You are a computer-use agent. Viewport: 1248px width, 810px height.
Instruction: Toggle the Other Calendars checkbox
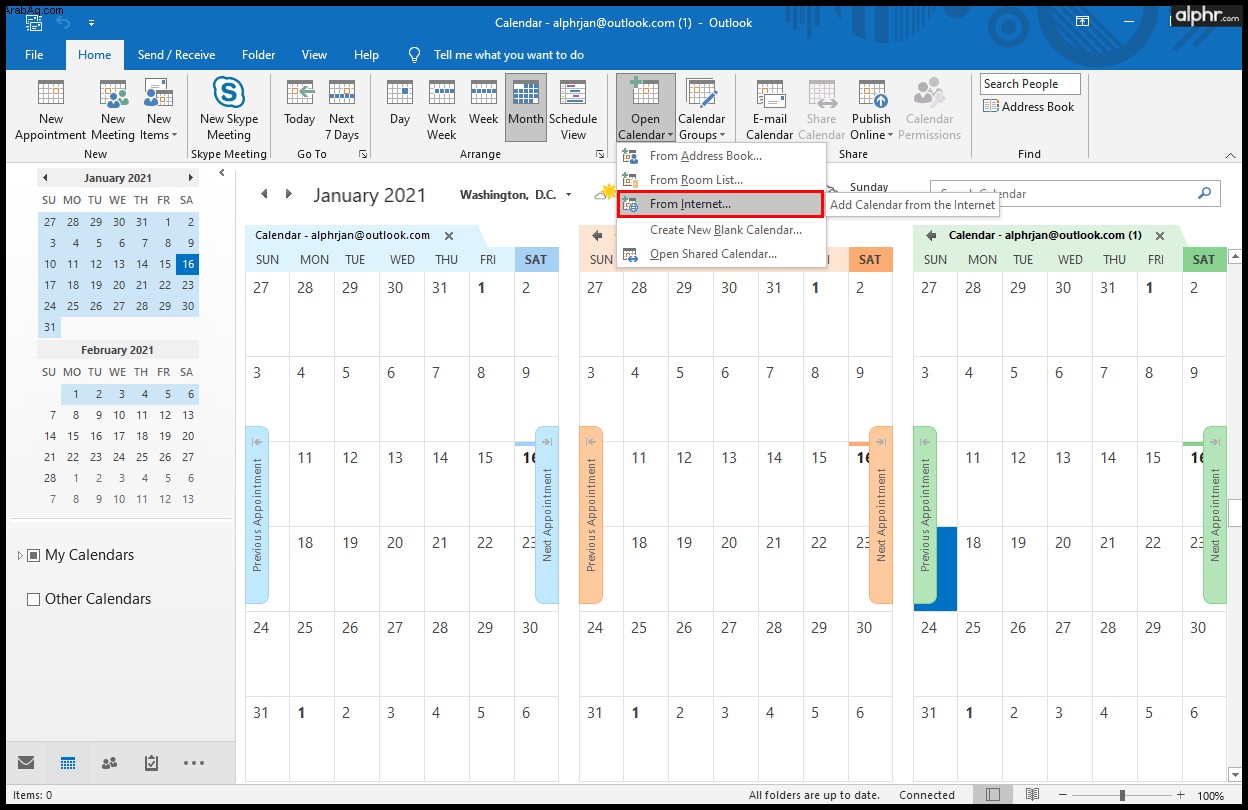[33, 599]
